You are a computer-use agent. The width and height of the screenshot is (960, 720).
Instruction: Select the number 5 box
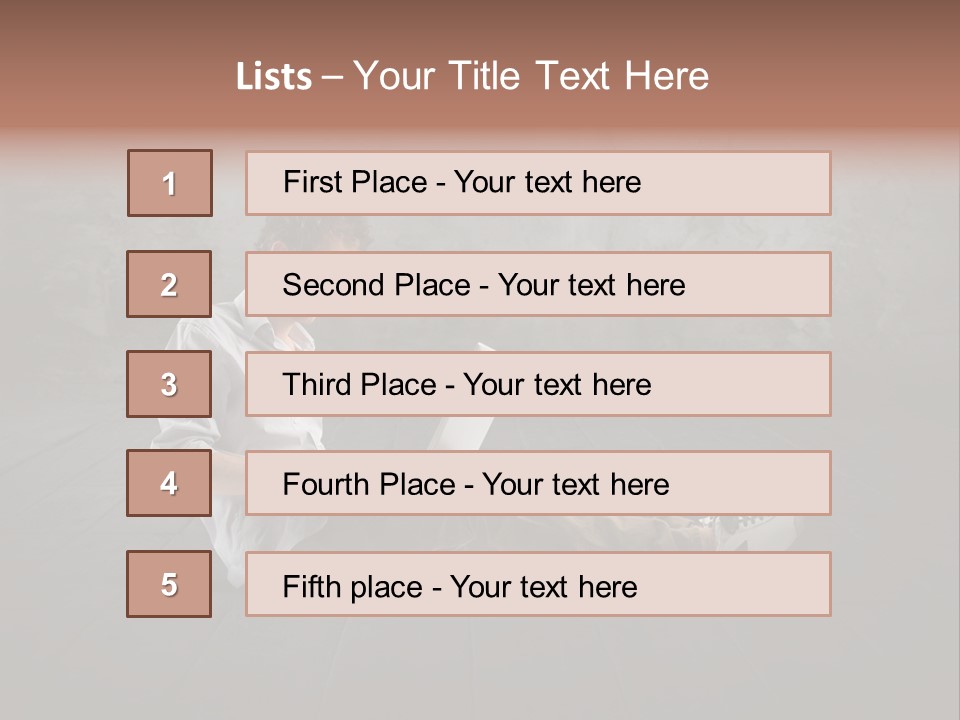[169, 584]
